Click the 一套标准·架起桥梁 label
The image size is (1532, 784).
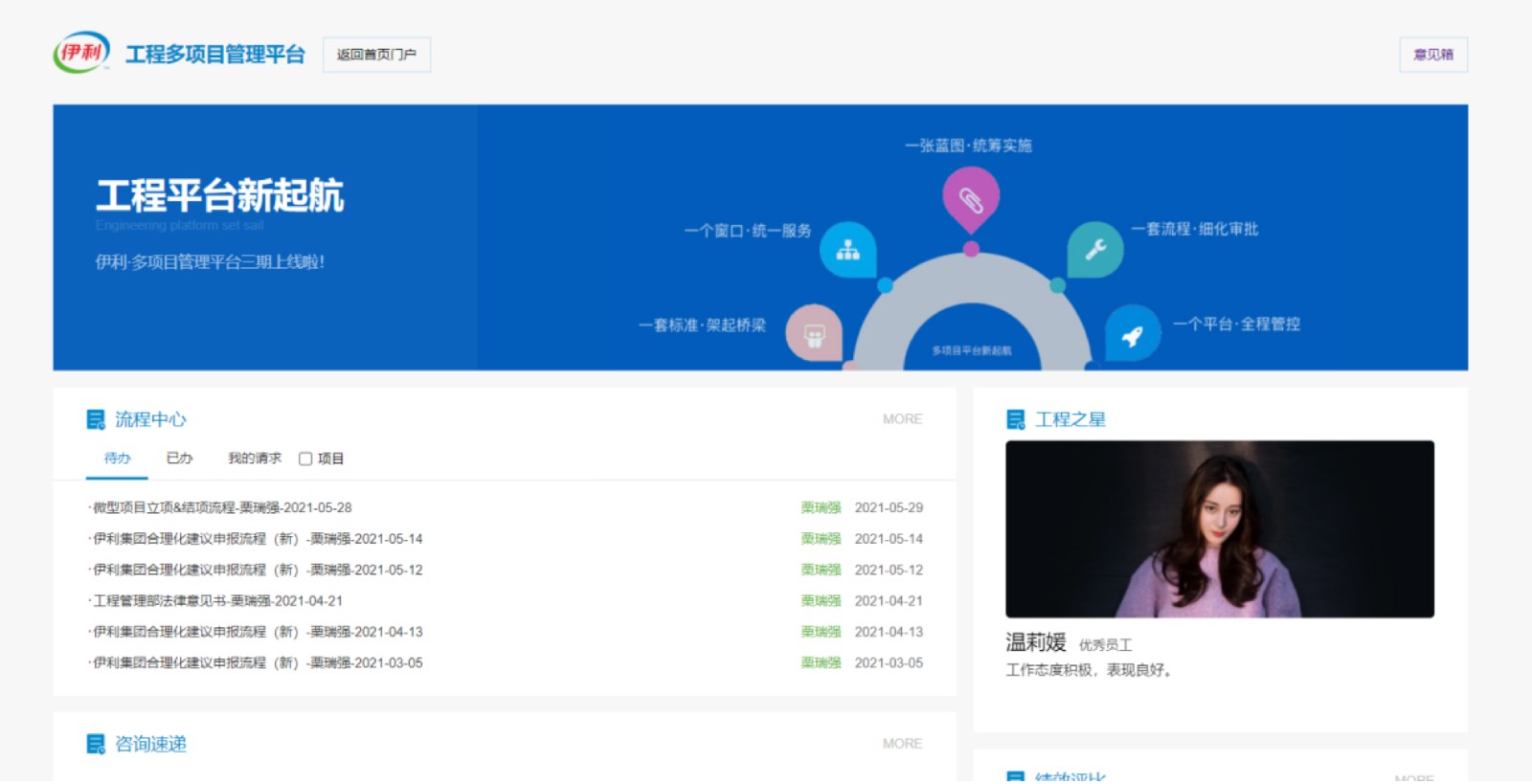[x=703, y=325]
